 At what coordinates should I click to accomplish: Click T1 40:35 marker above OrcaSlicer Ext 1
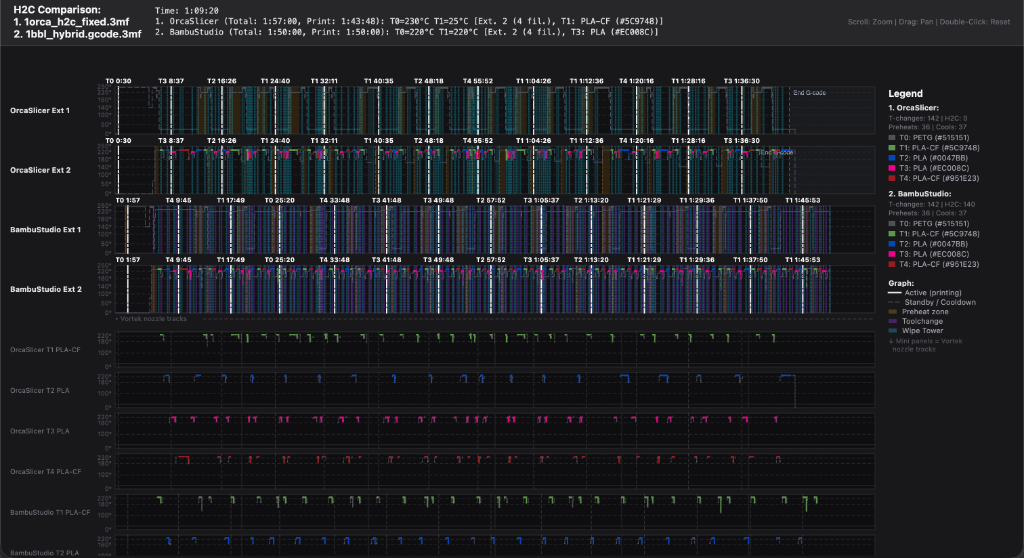click(x=379, y=81)
